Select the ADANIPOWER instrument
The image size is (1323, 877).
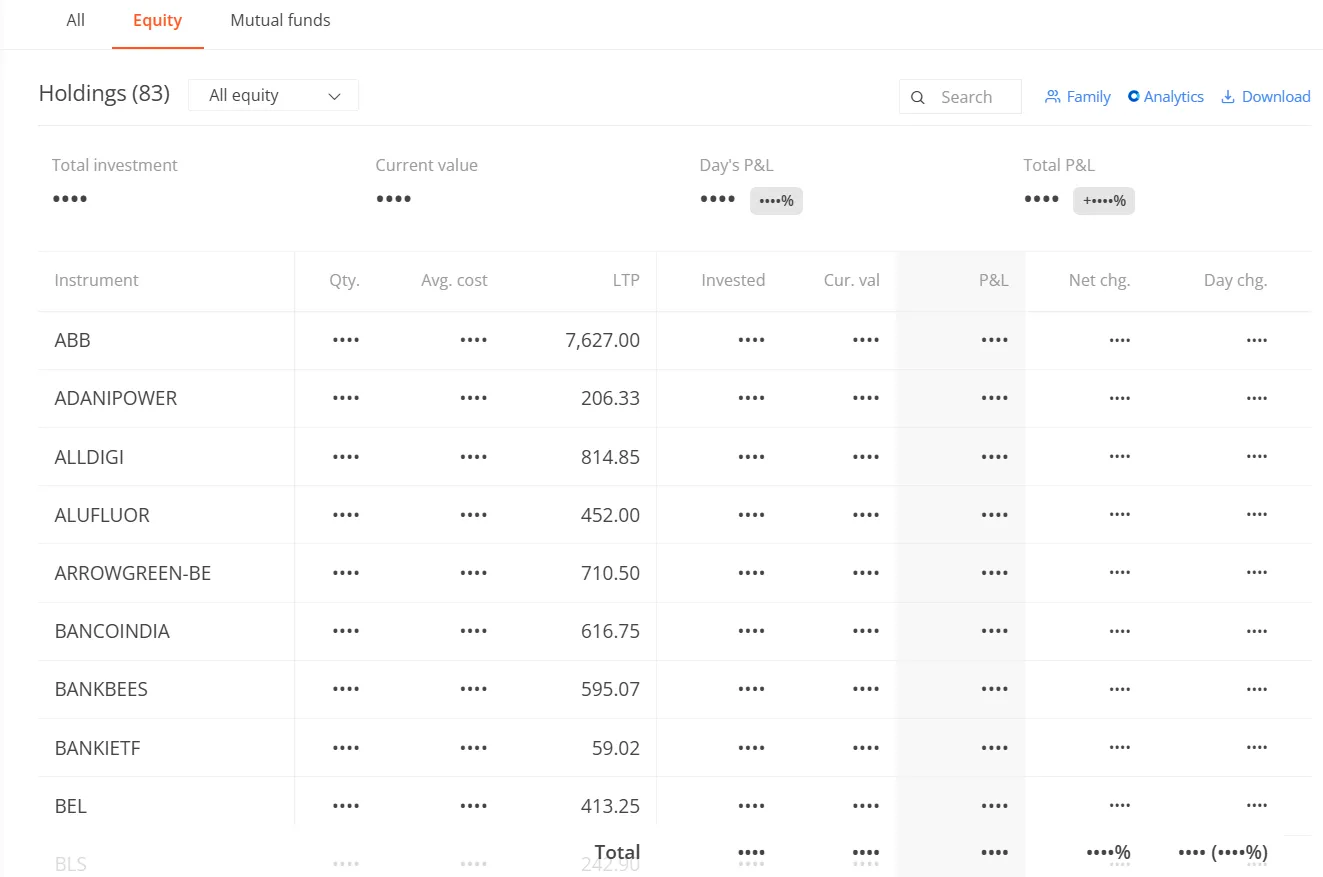pos(115,398)
